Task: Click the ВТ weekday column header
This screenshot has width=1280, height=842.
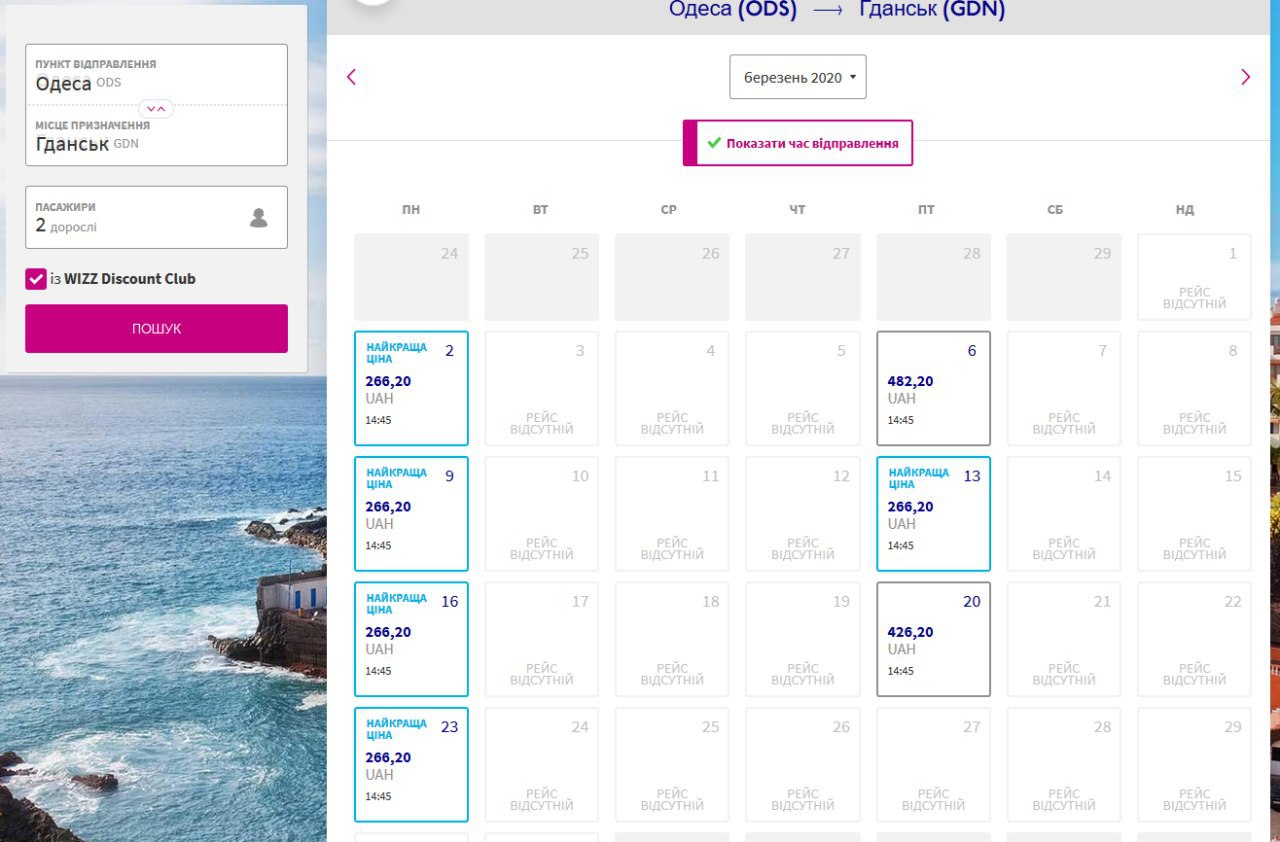Action: [x=541, y=210]
